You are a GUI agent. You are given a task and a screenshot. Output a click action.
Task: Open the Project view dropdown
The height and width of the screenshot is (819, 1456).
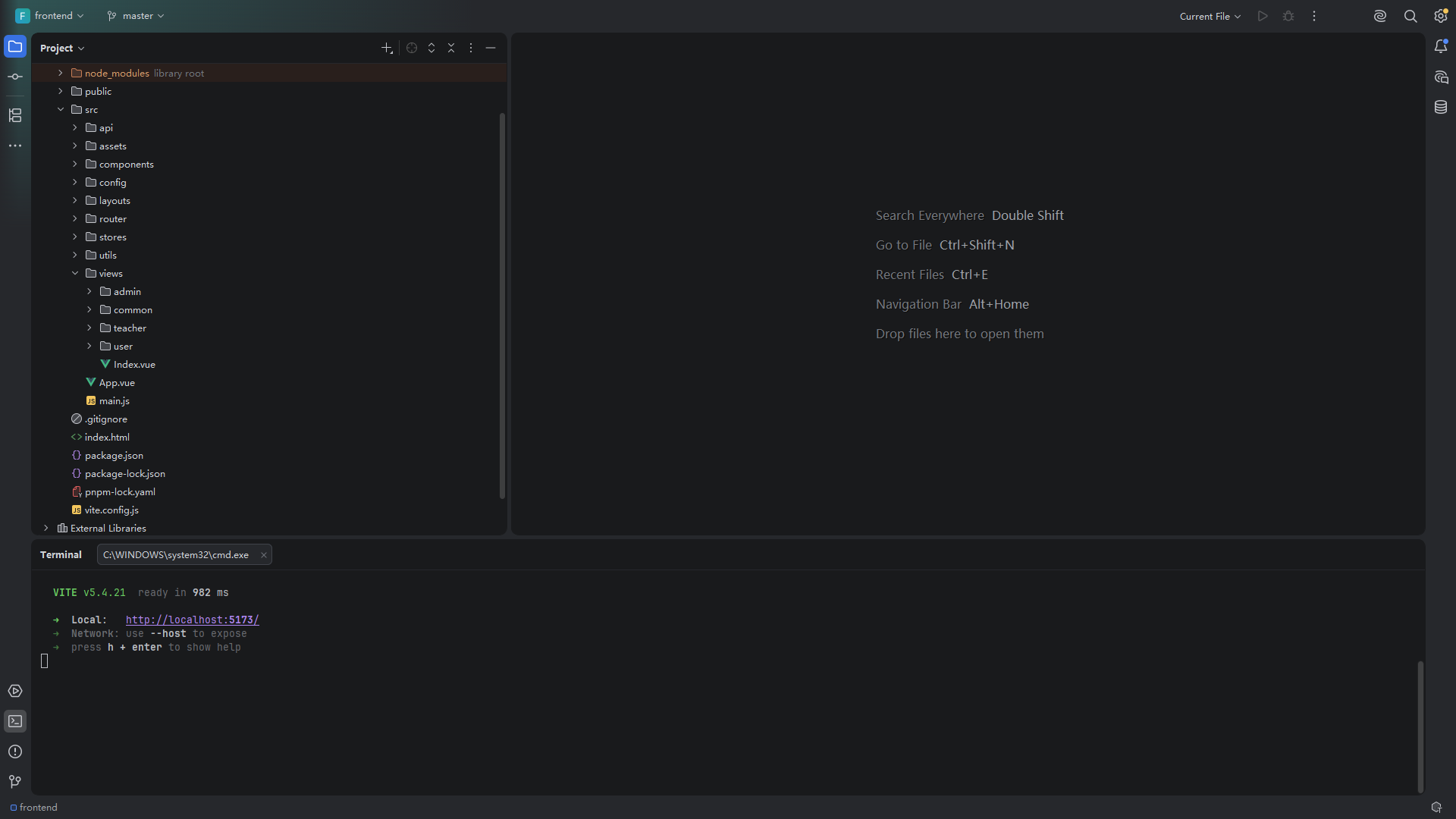[x=62, y=48]
